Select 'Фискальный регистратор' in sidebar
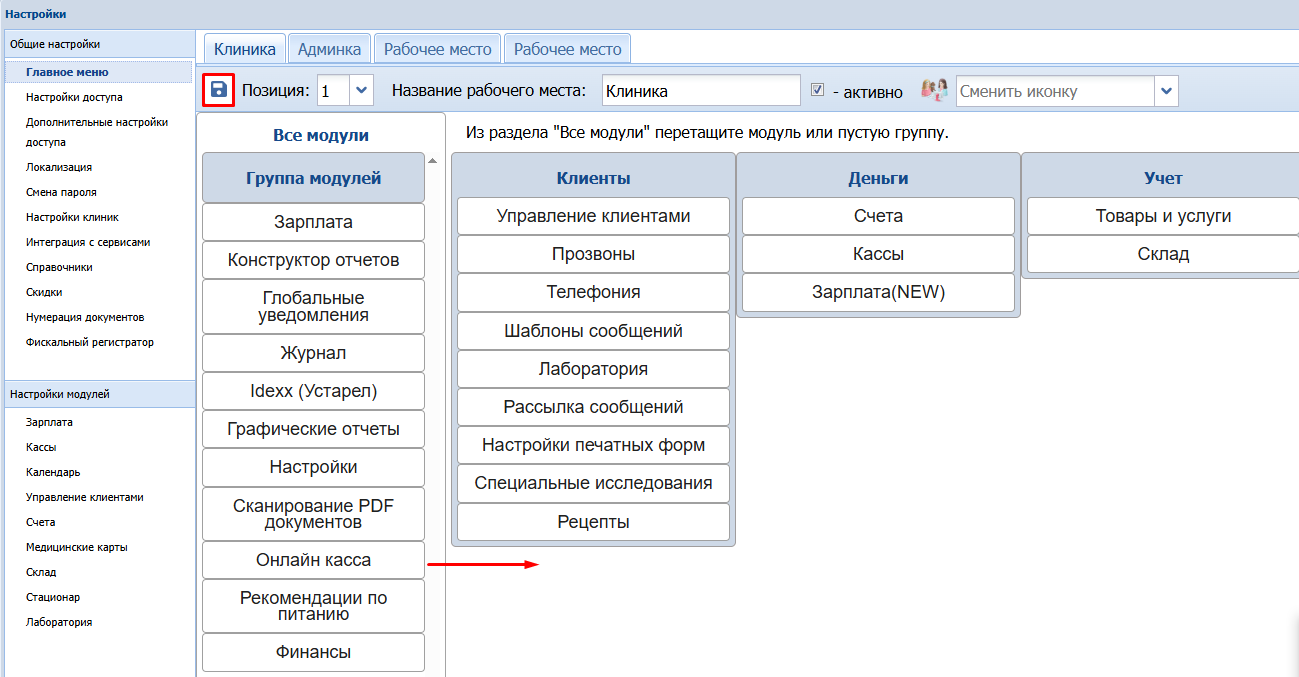Viewport: 1299px width, 677px height. coord(90,342)
